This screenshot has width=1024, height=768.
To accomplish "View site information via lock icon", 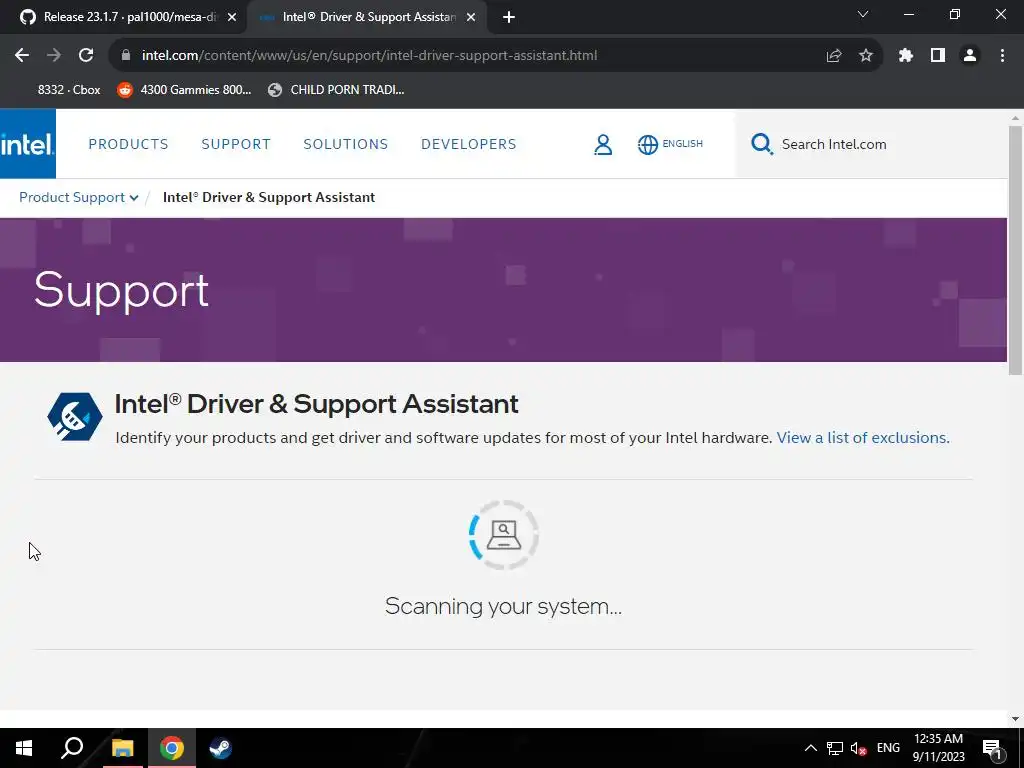I will coord(126,56).
